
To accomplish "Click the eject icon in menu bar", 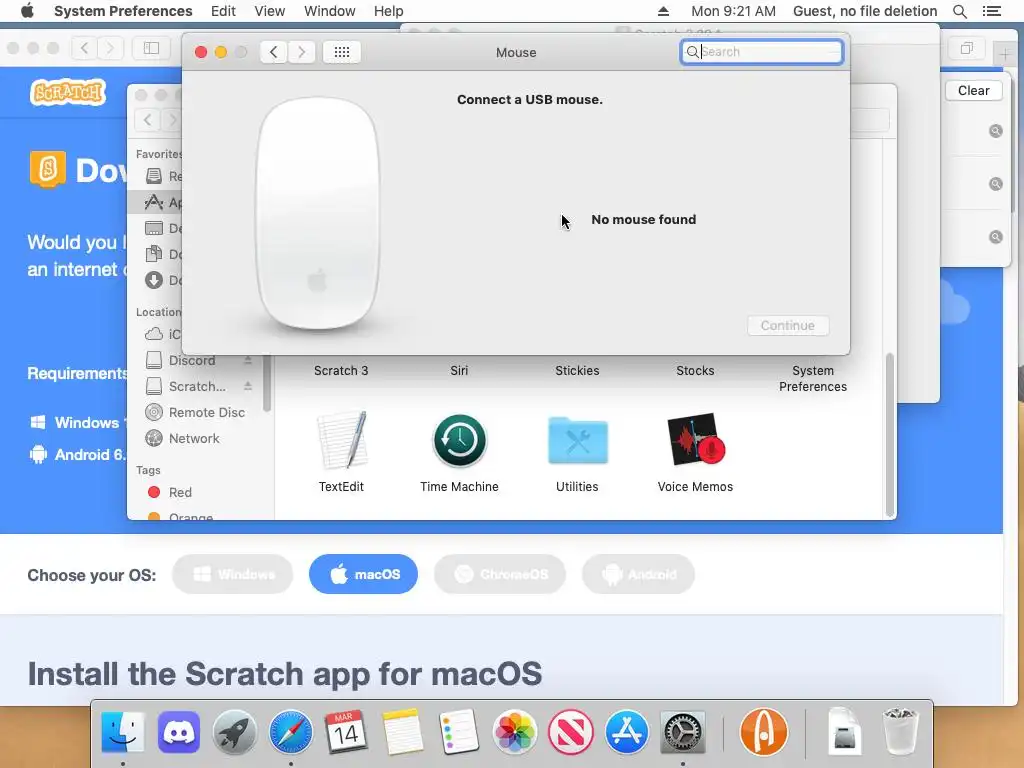I will point(663,11).
